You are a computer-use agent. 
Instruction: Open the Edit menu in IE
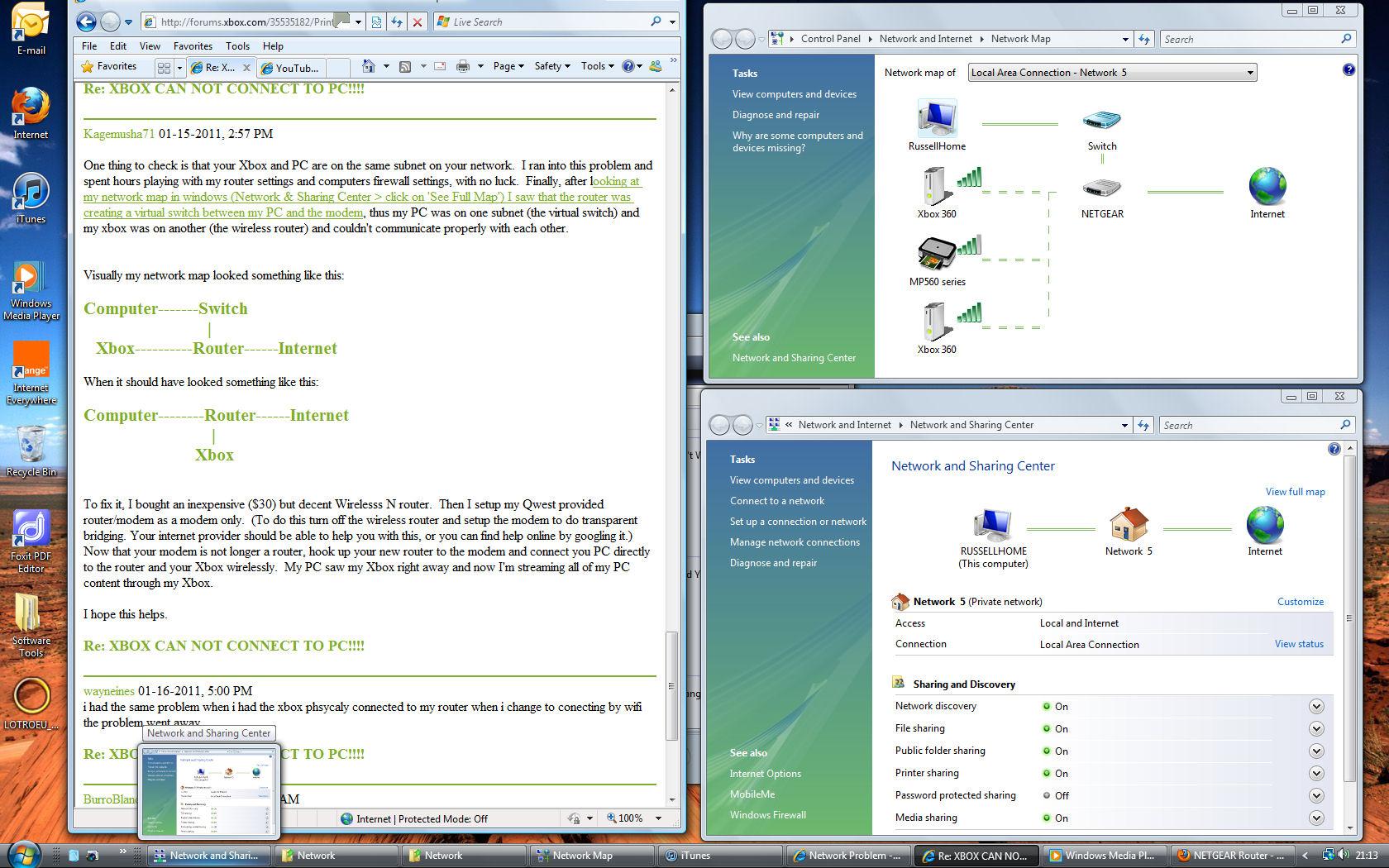[118, 46]
